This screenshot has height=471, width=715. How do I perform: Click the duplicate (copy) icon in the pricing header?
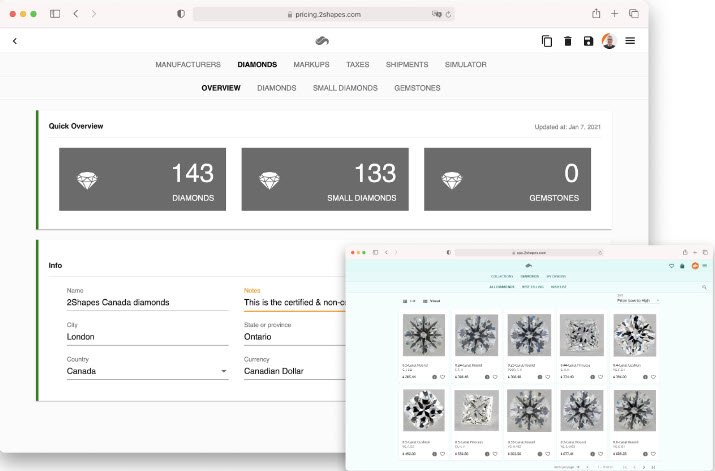(x=546, y=41)
